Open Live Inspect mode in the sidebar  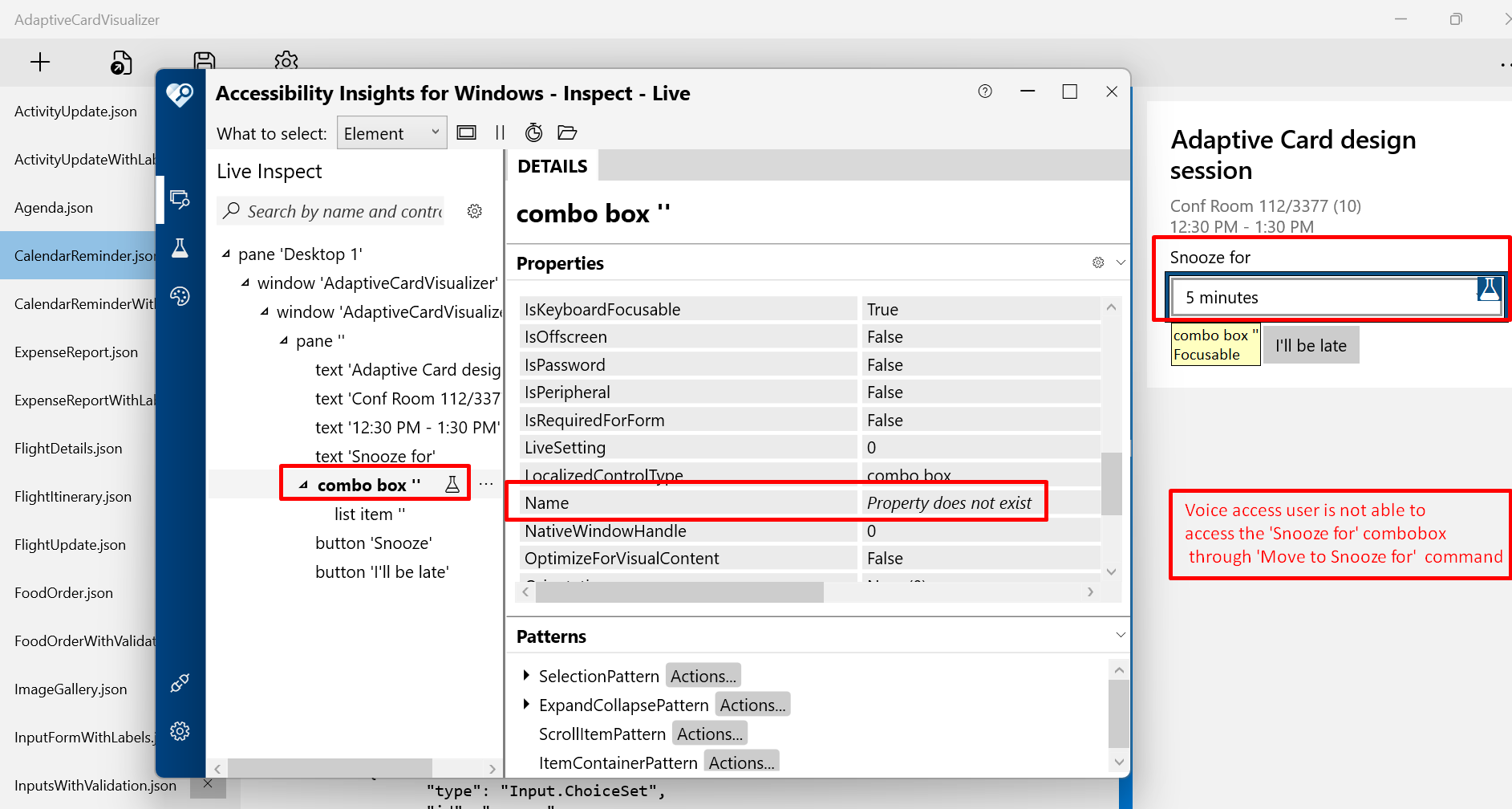point(180,199)
